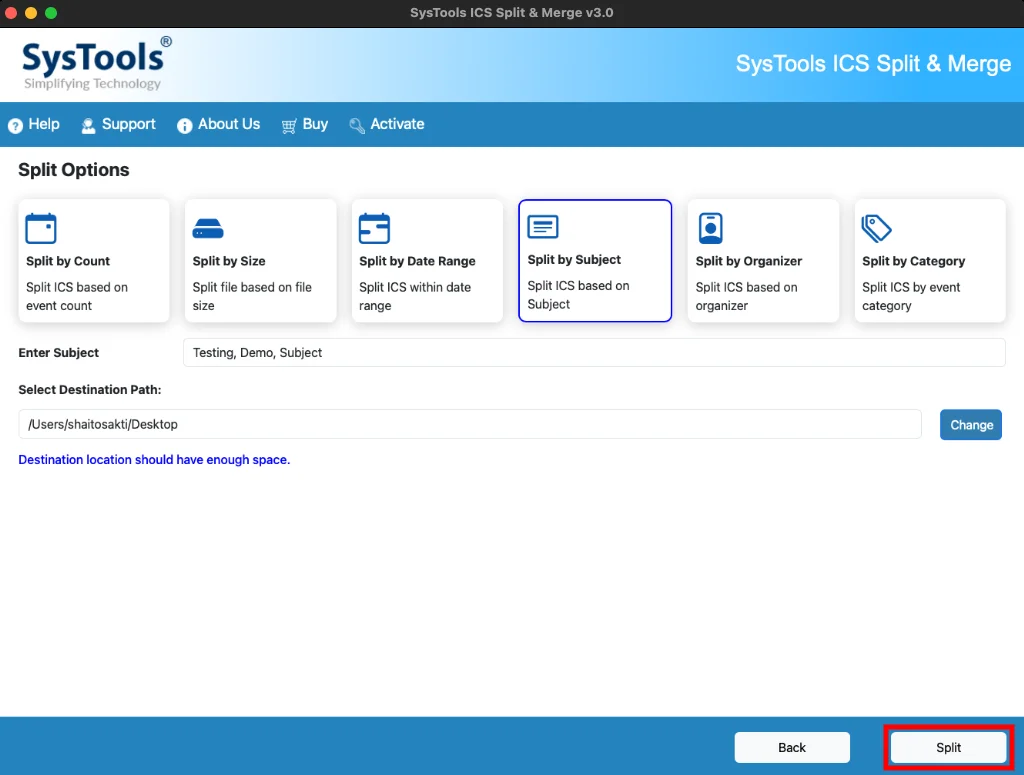Click the Split by Organizer badge icon
Image resolution: width=1024 pixels, height=775 pixels.
click(x=711, y=229)
